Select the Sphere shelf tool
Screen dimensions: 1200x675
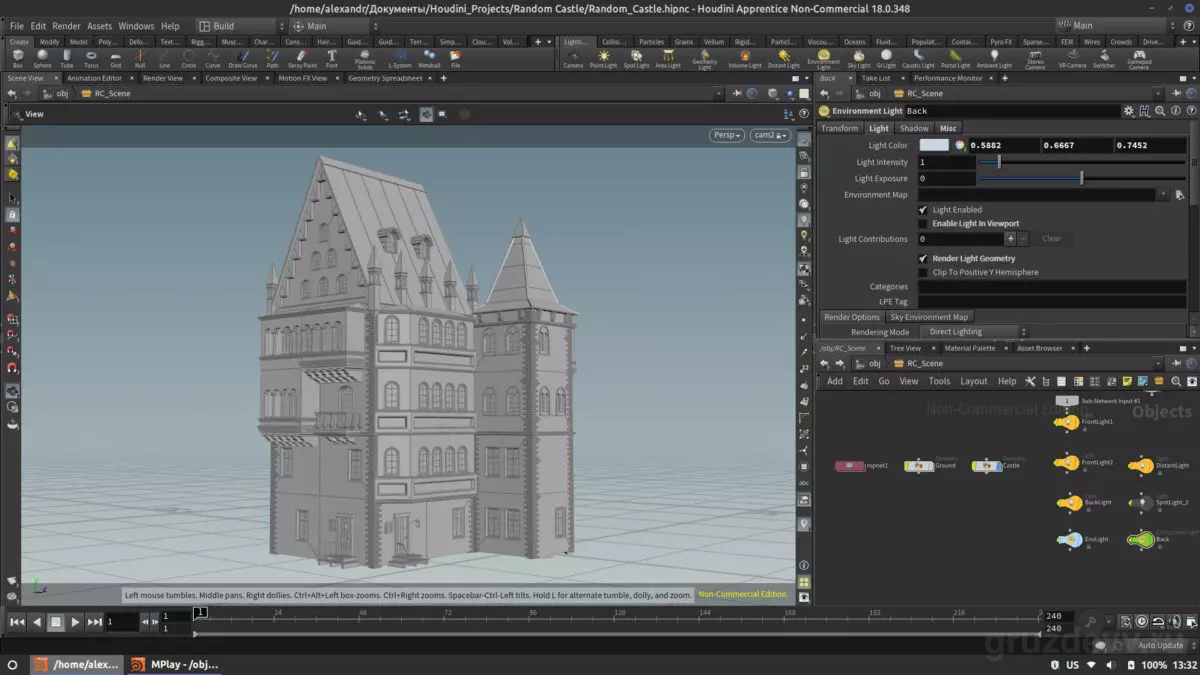(42, 58)
